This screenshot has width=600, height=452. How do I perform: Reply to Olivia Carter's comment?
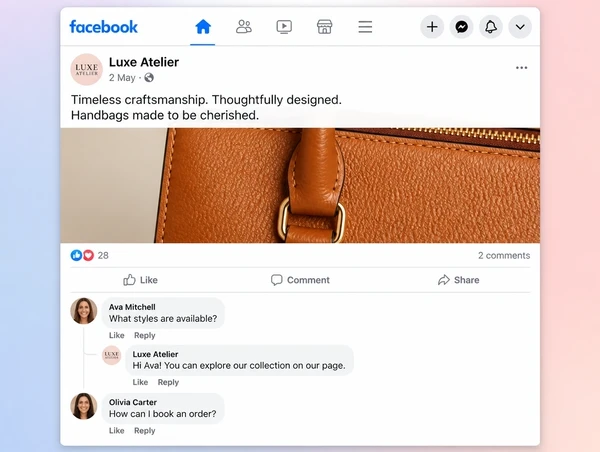[x=145, y=431]
